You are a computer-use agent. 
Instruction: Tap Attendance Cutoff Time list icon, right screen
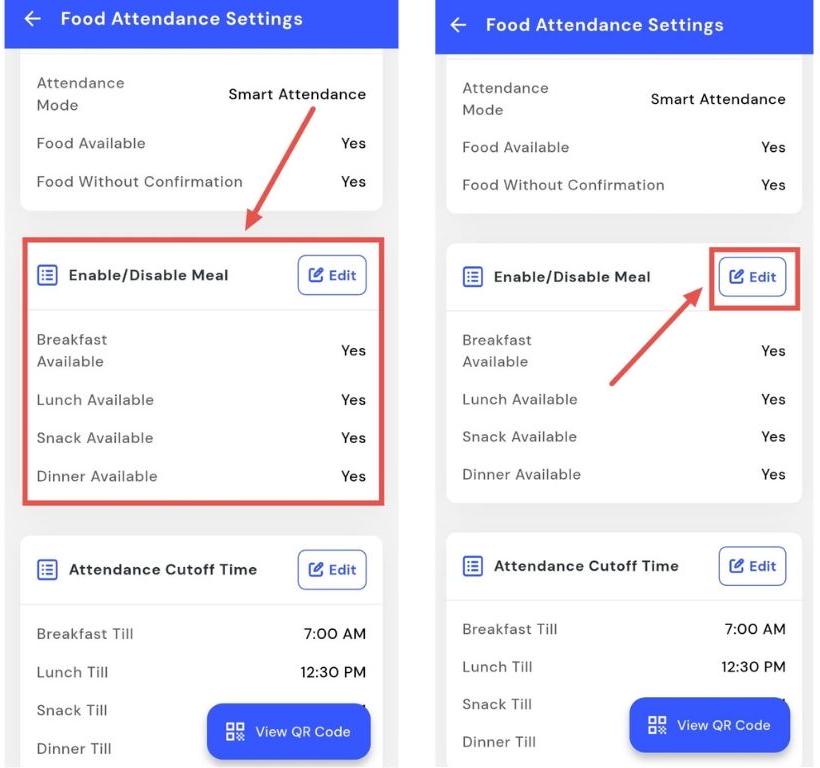click(x=473, y=566)
